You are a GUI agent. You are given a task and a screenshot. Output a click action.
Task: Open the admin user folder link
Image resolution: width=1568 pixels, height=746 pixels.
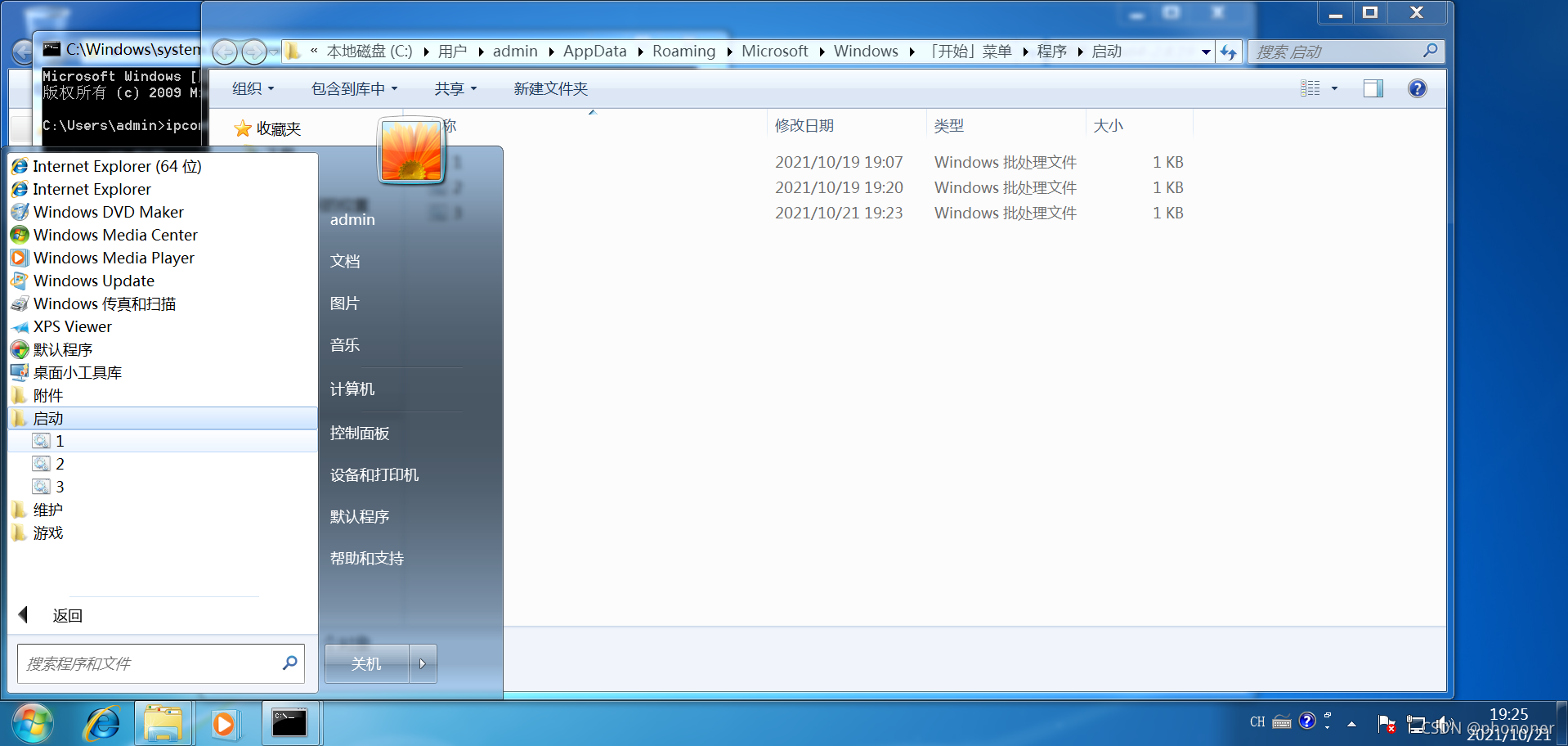pyautogui.click(x=352, y=219)
